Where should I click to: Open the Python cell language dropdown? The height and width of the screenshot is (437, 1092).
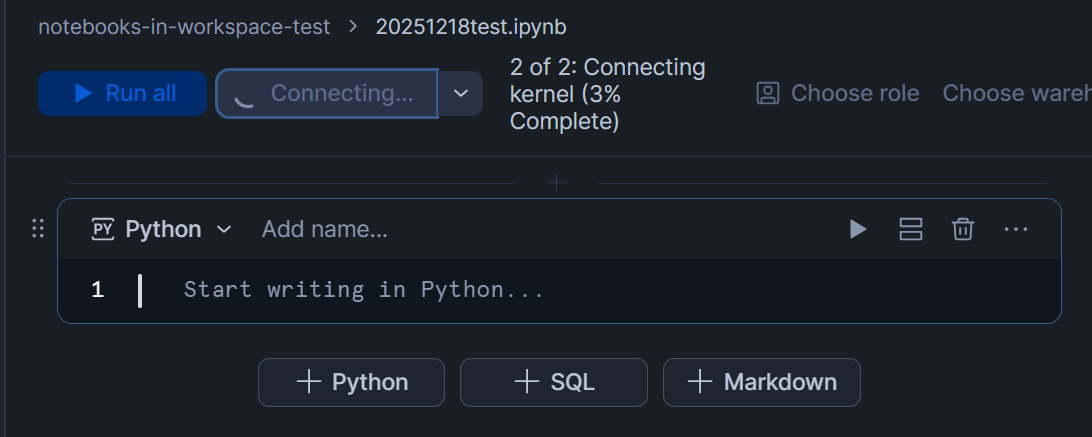(x=162, y=229)
